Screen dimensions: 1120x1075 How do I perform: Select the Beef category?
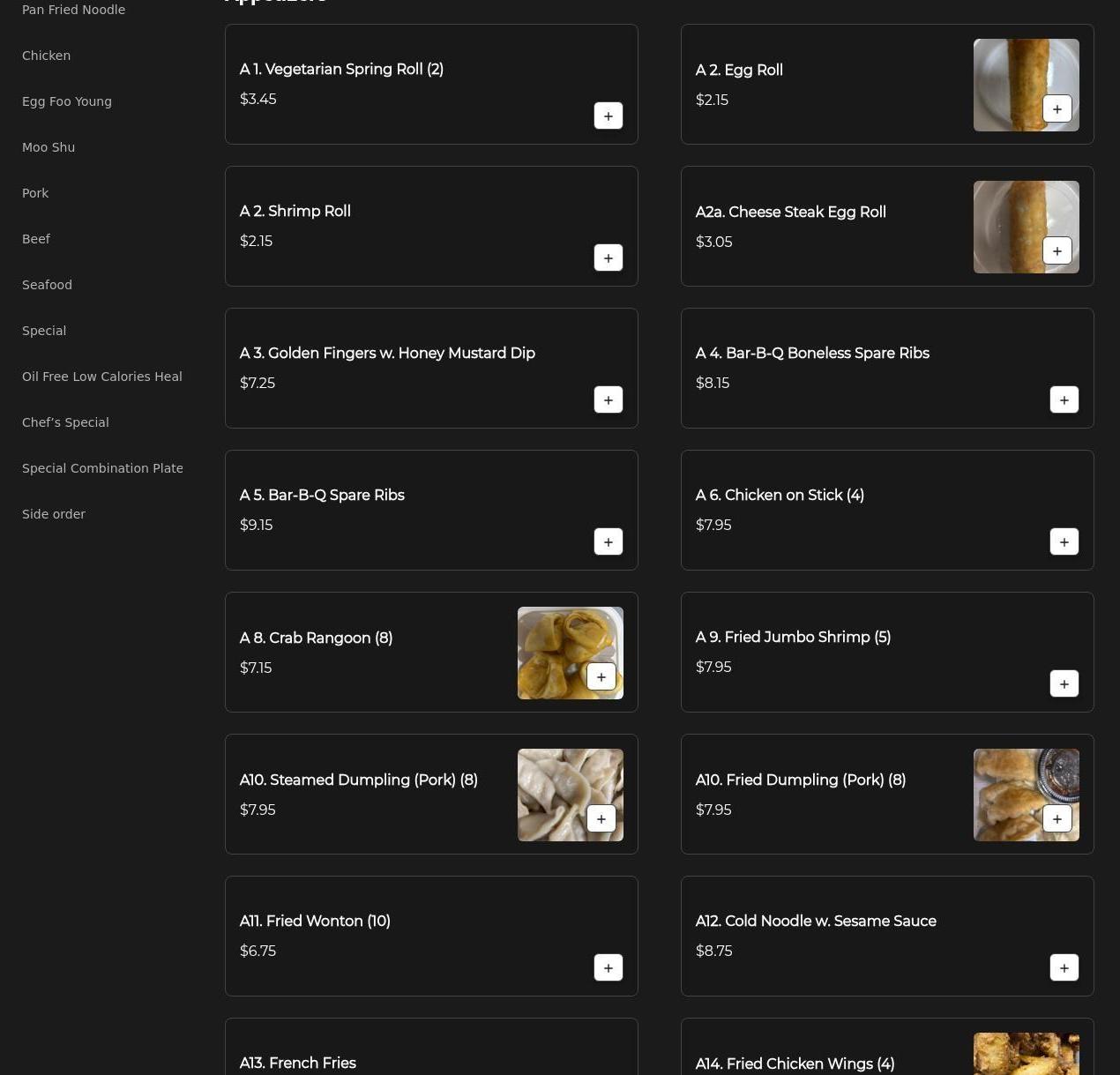pyautogui.click(x=36, y=239)
